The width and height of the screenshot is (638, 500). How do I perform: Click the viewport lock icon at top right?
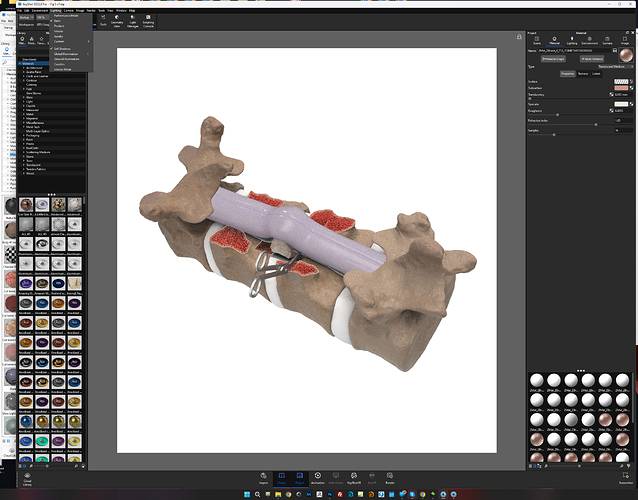519,37
